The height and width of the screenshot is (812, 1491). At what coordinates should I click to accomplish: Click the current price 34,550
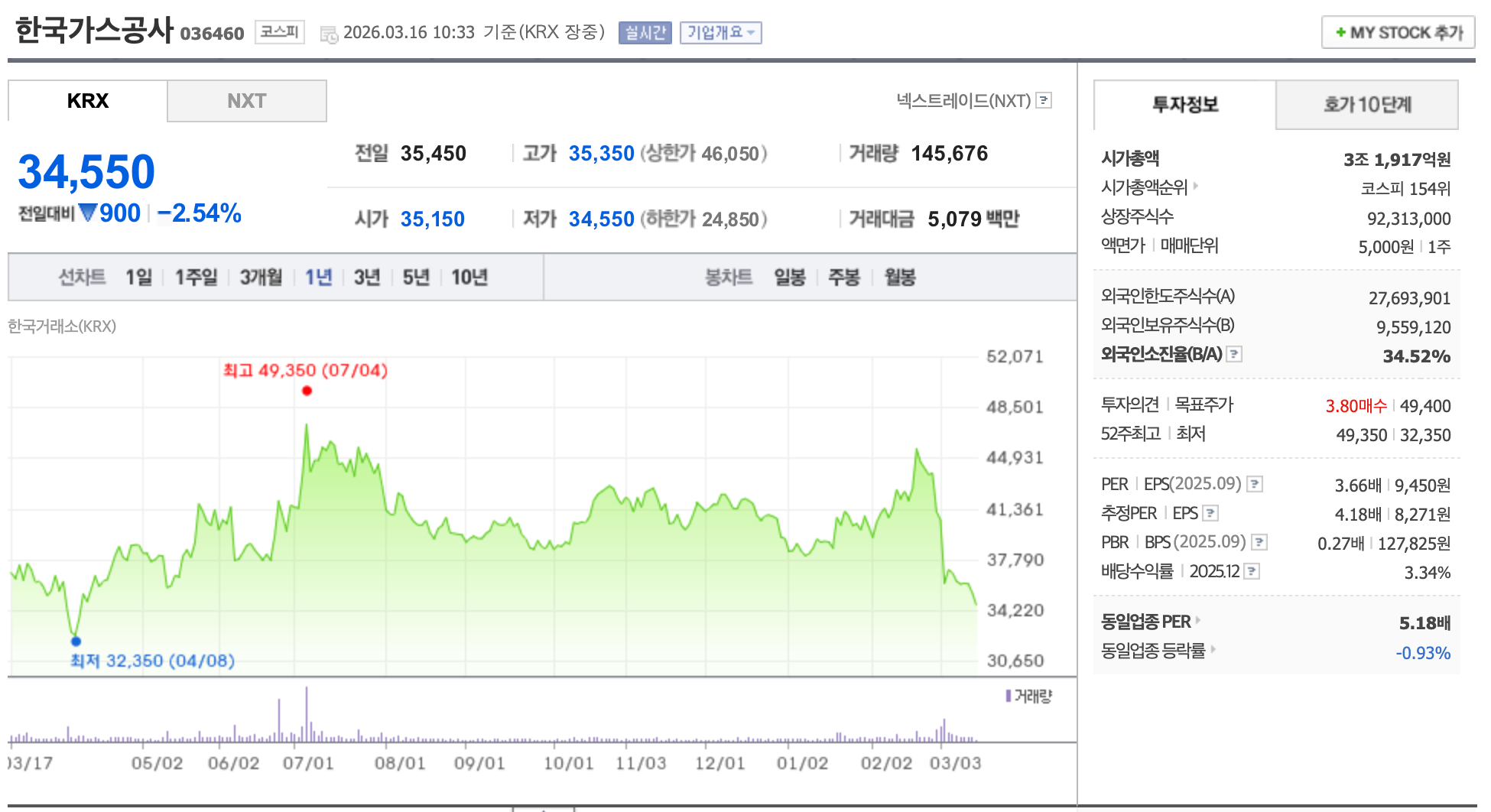click(86, 171)
